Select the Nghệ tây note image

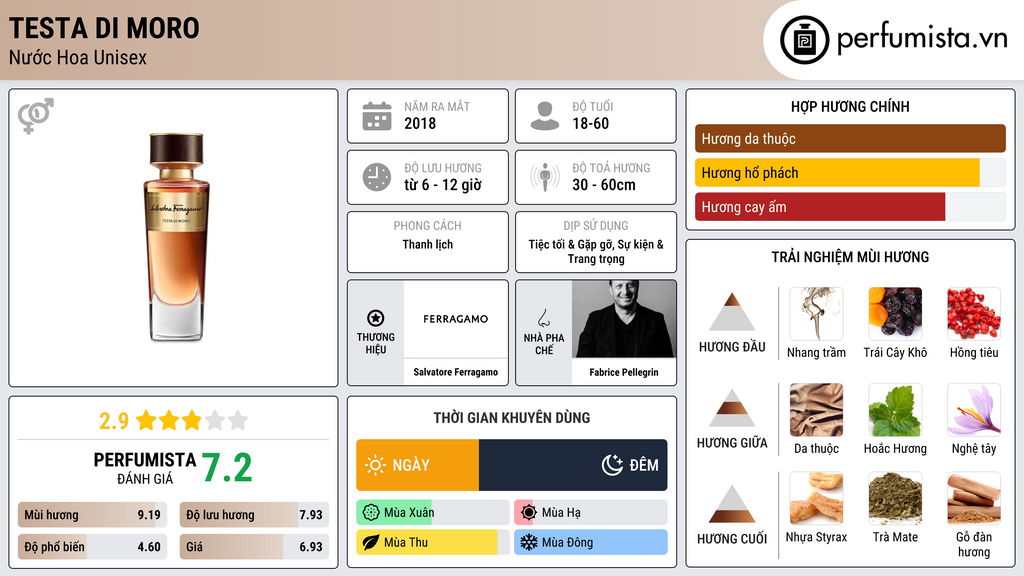(974, 410)
